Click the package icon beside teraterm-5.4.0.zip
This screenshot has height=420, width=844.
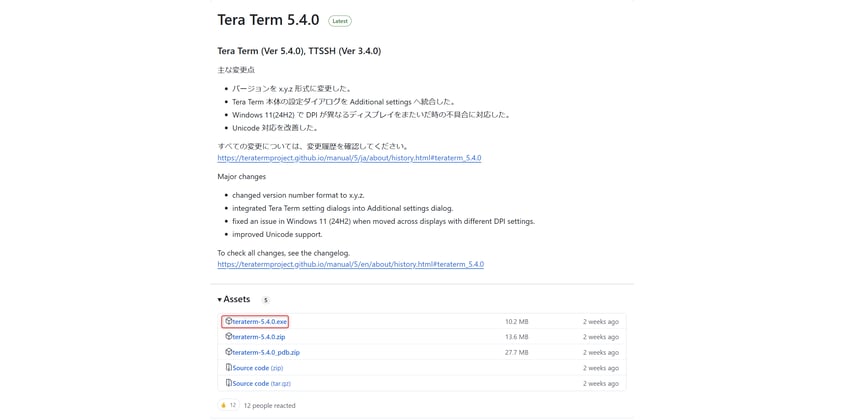228,337
